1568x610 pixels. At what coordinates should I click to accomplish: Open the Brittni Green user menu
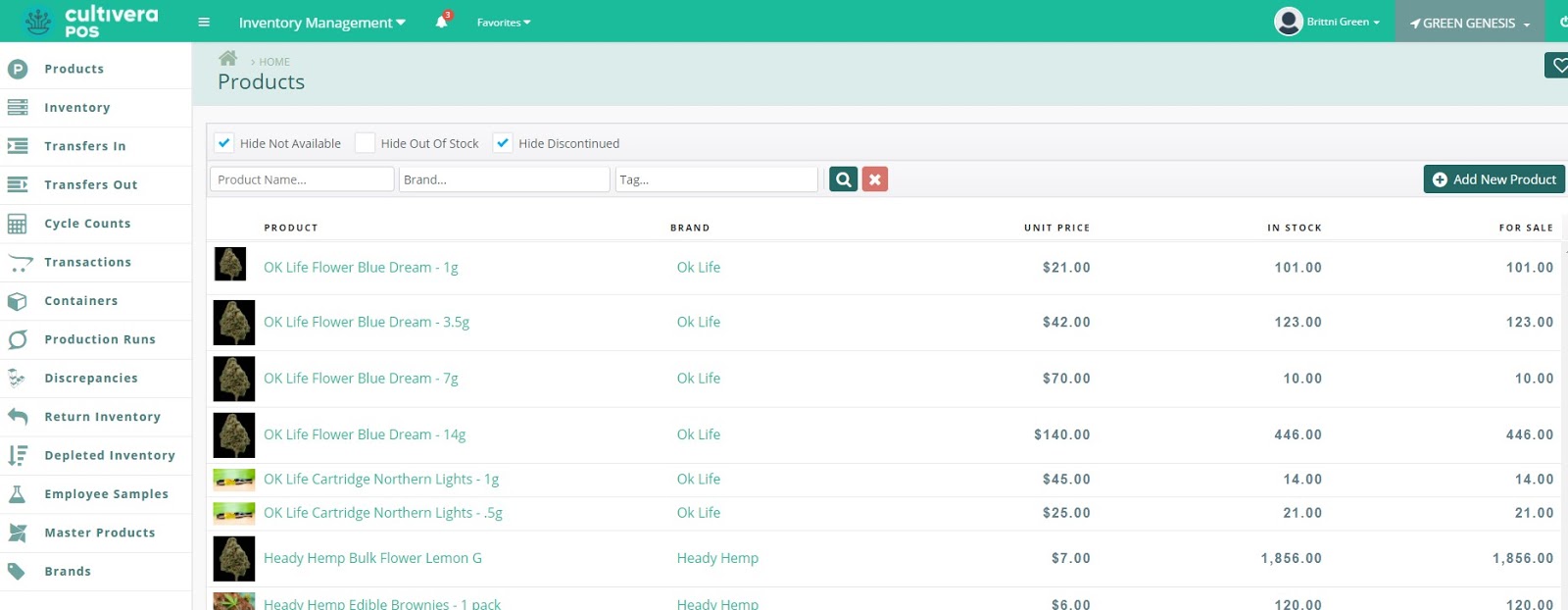coord(1343,22)
